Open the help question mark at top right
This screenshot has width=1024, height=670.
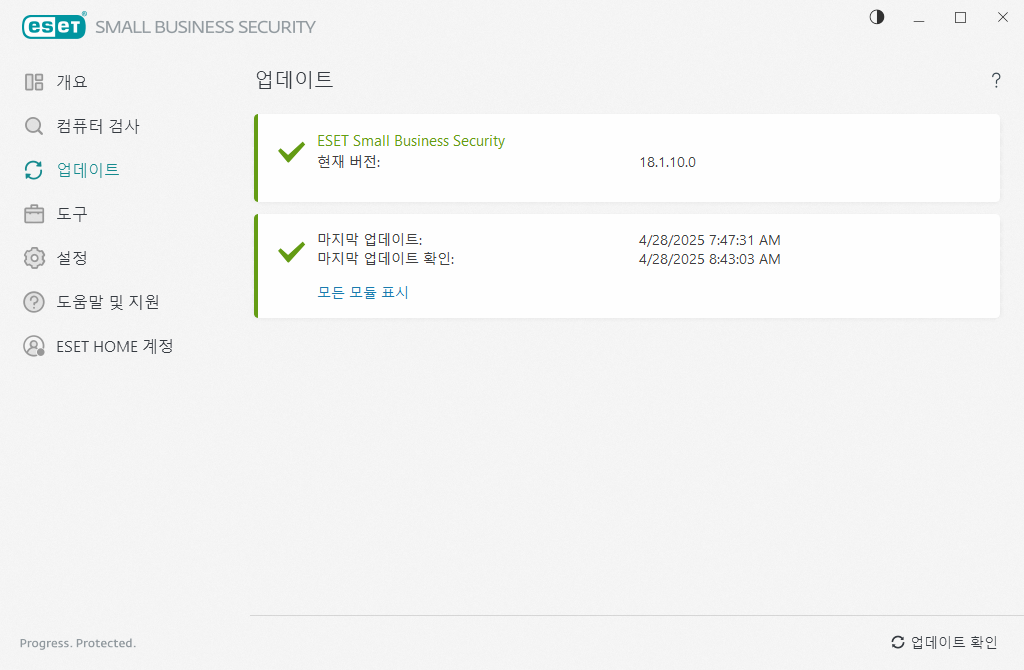point(996,81)
